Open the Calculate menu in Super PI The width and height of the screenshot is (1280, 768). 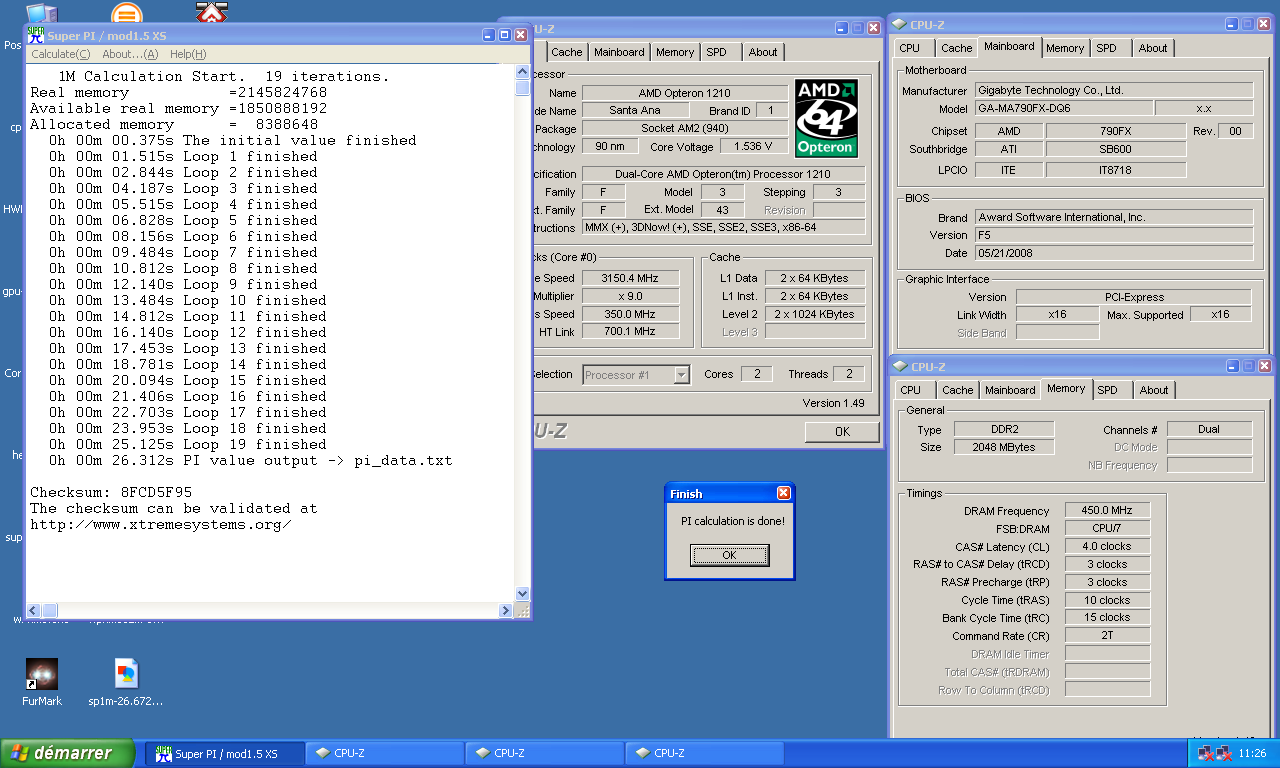pos(60,54)
